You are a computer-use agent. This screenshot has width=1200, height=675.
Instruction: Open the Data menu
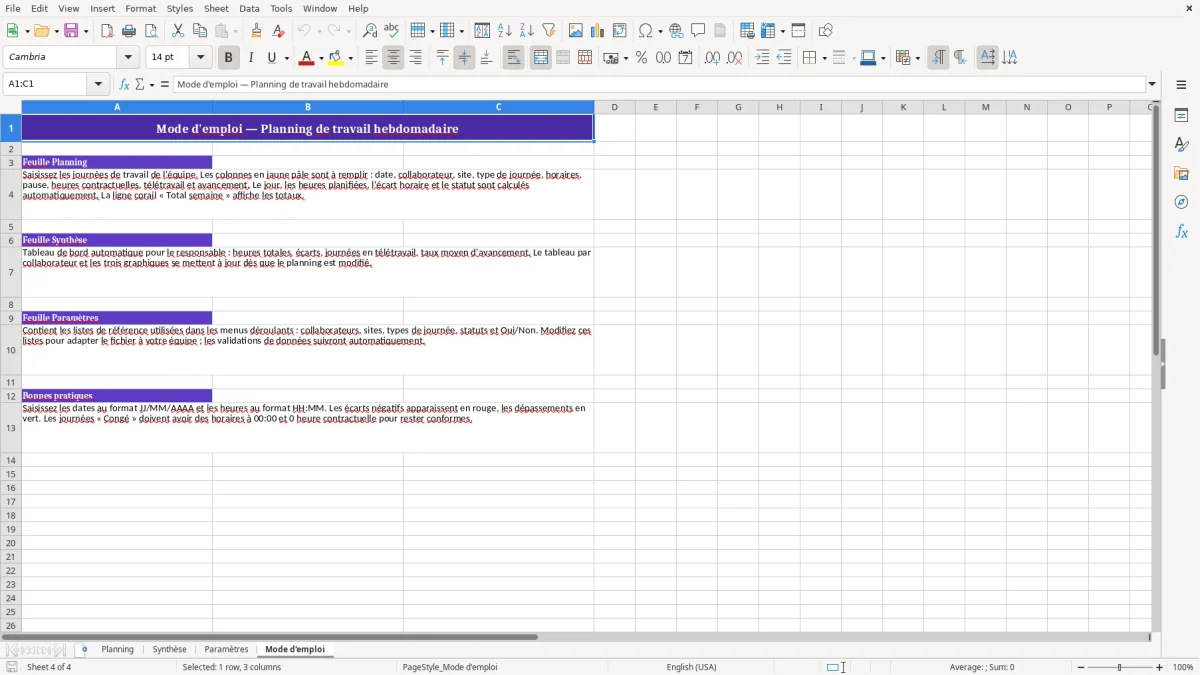pos(249,8)
